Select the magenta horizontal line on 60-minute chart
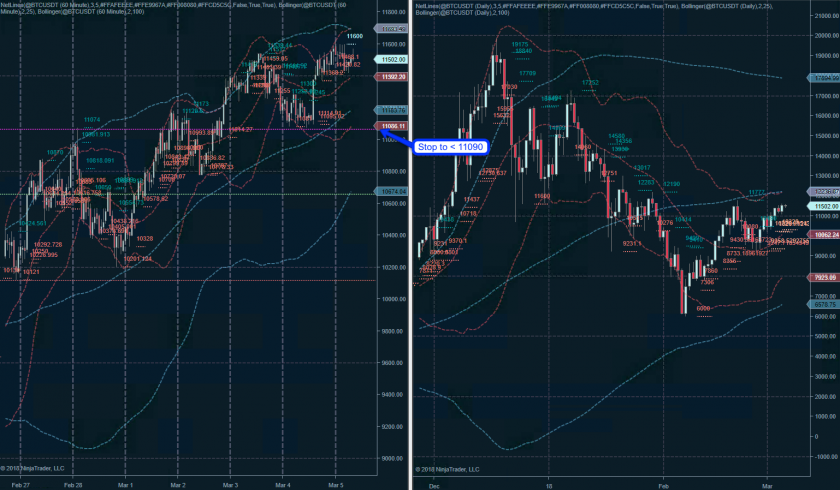This screenshot has height=490, width=840. tap(189, 129)
